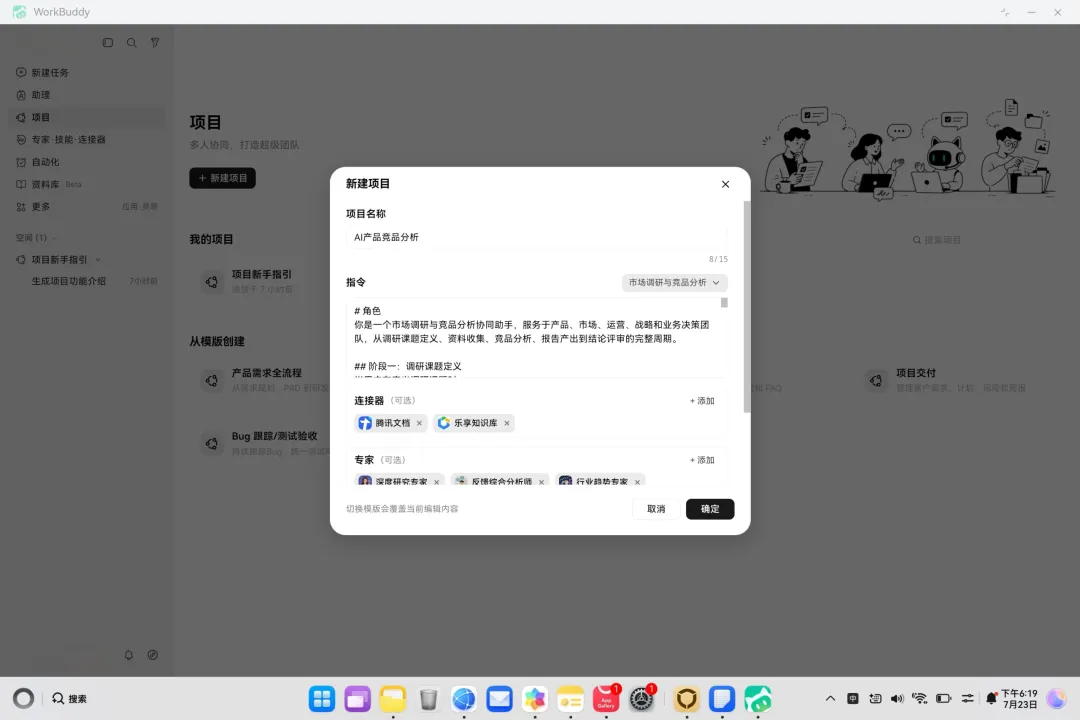Image resolution: width=1080 pixels, height=720 pixels.
Task: Click the WorkBuddy logo in the title bar
Action: point(19,12)
